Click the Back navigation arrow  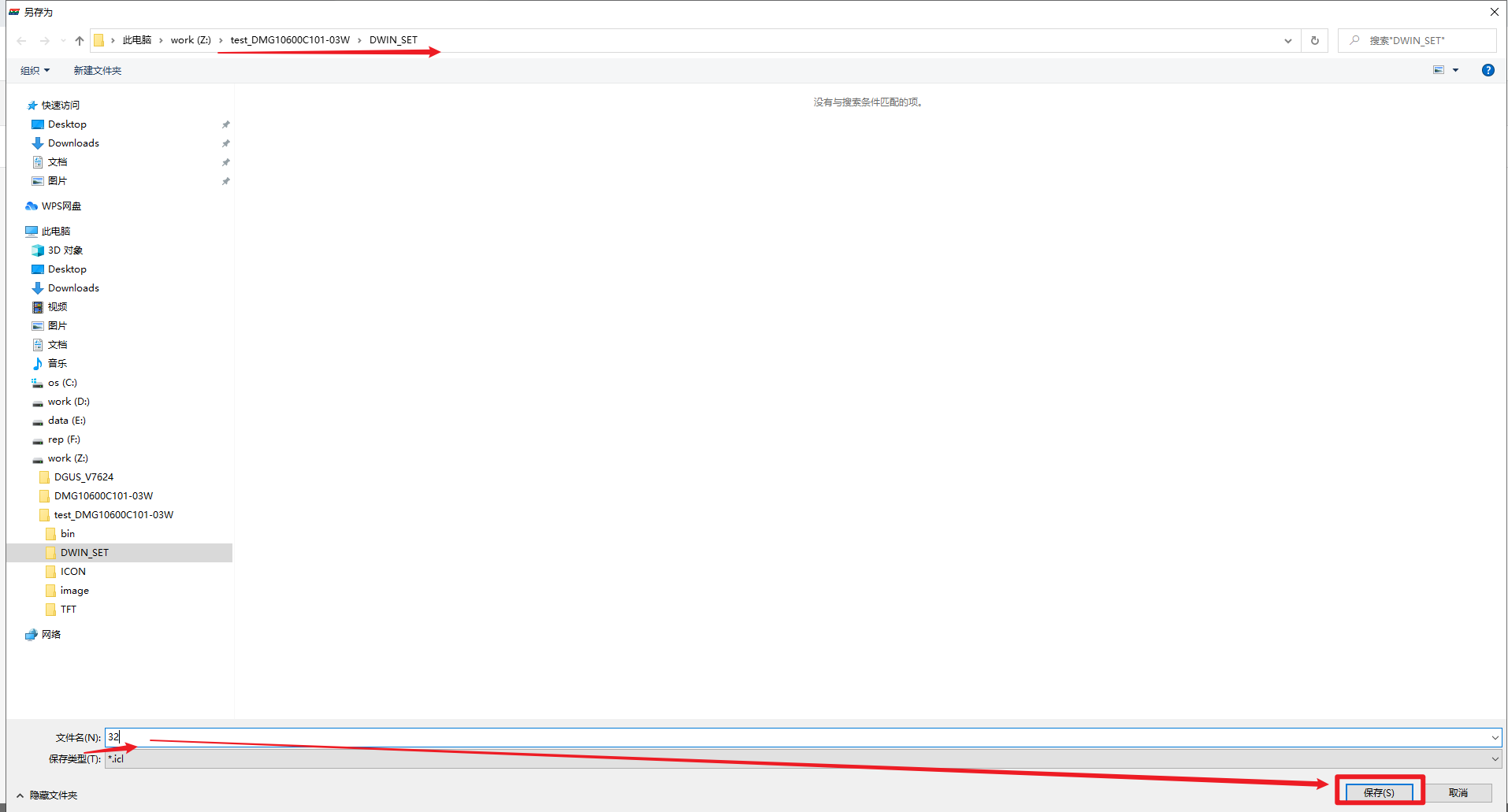(x=21, y=41)
